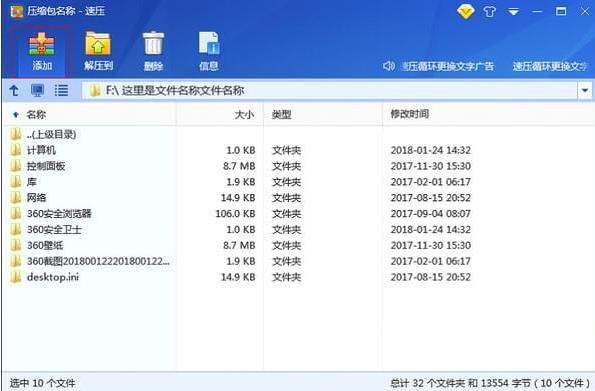The height and width of the screenshot is (391, 595).
Task: Click folder icon beside 网络
Action: (16, 198)
